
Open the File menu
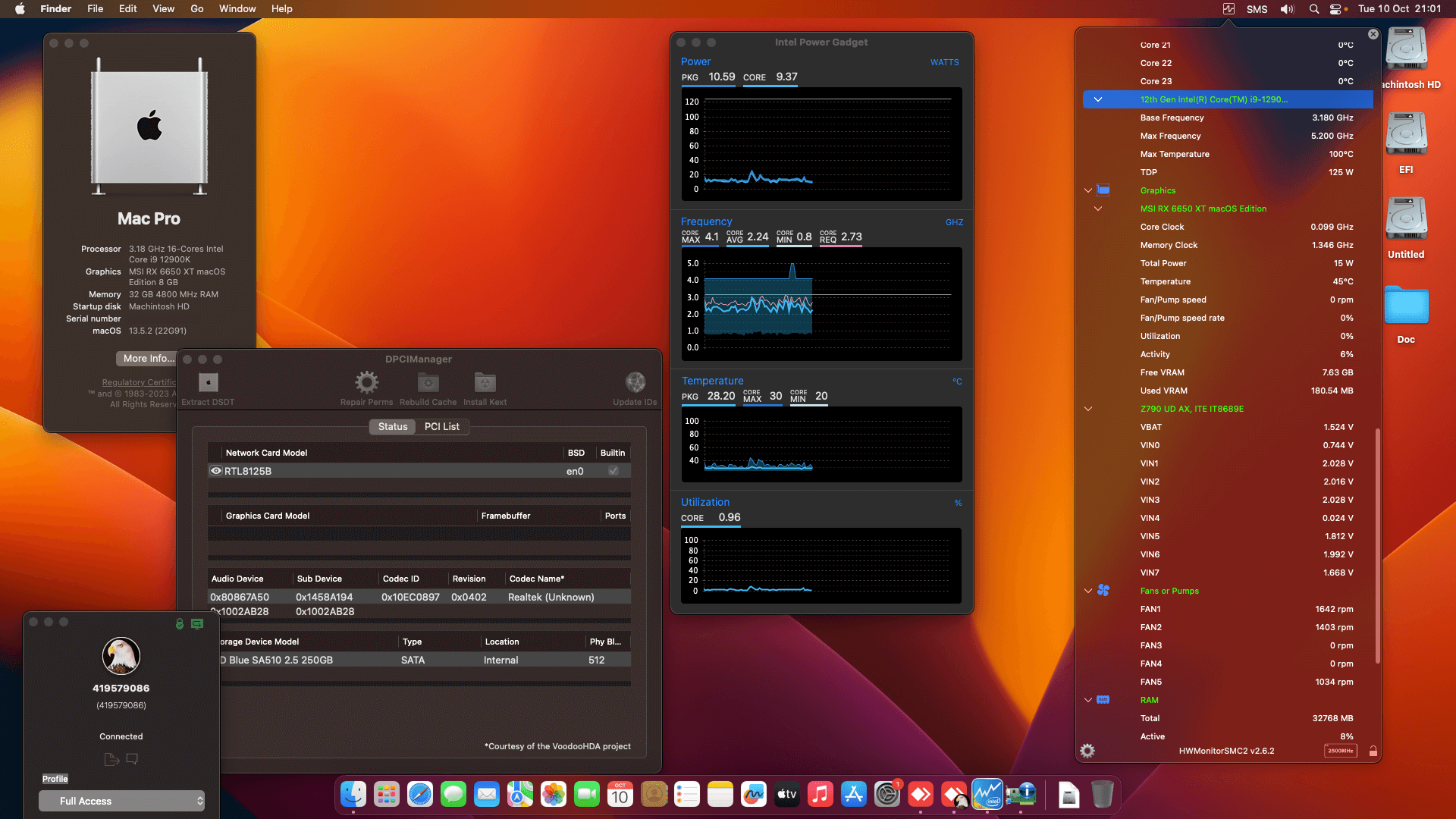95,9
